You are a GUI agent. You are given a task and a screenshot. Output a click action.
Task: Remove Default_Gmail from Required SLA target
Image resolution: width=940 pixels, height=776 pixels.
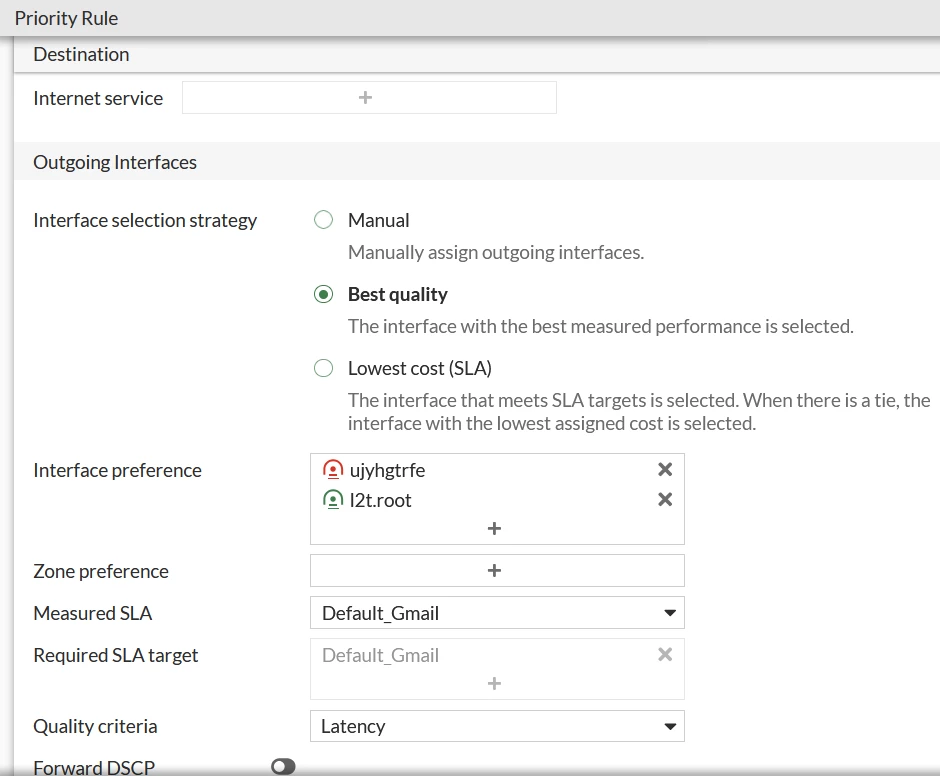665,655
